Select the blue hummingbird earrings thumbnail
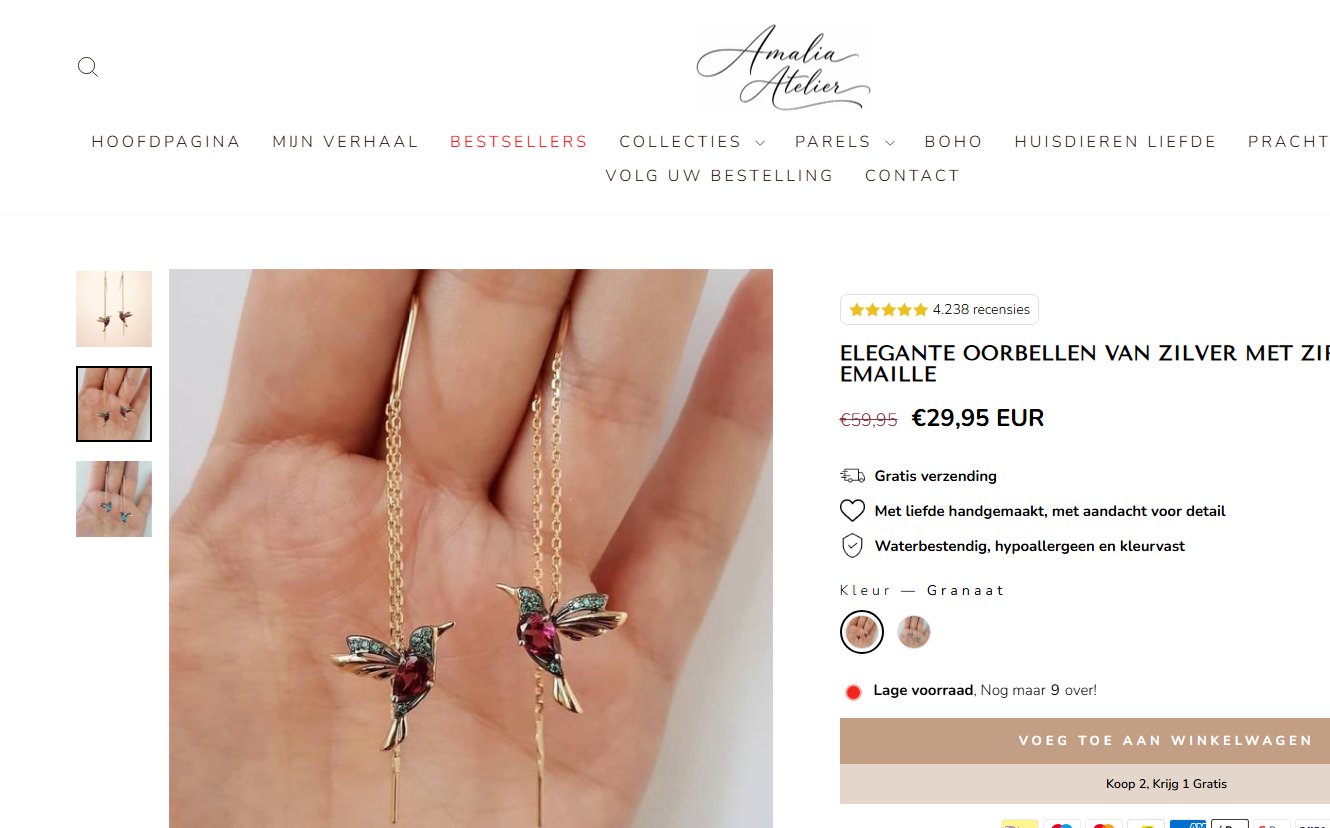The height and width of the screenshot is (828, 1330). click(x=114, y=499)
